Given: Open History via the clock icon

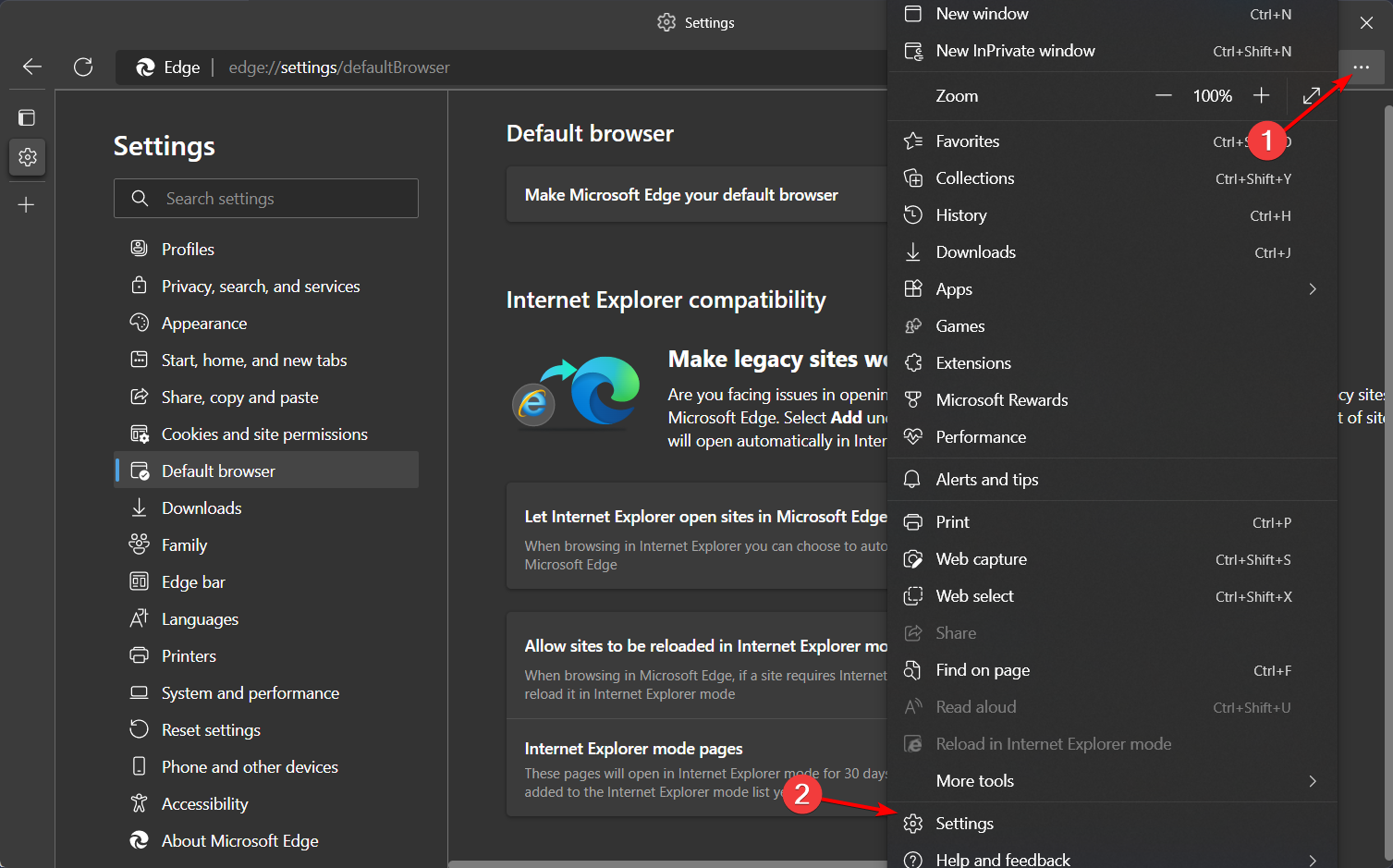Looking at the screenshot, I should point(913,214).
